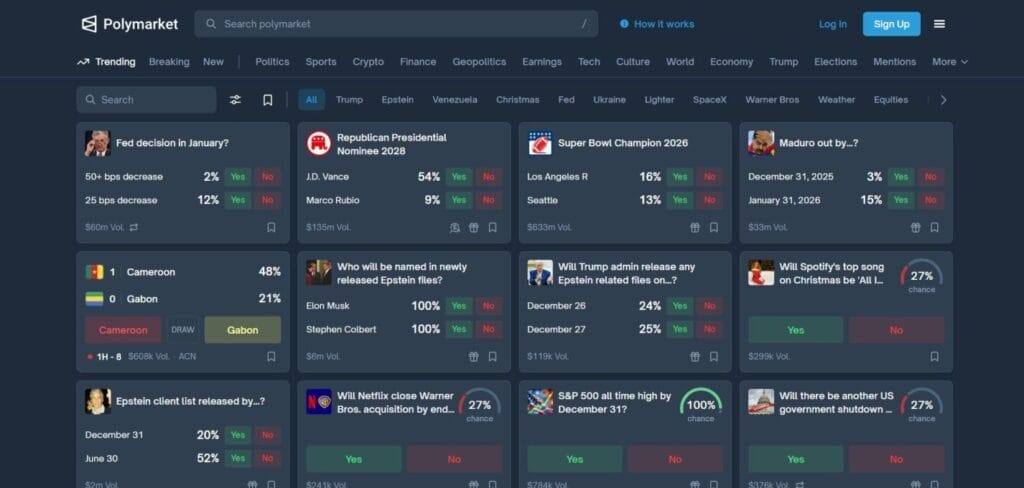The width and height of the screenshot is (1024, 488).
Task: Click gift icon on Super Bowl Champion card
Action: (x=695, y=227)
